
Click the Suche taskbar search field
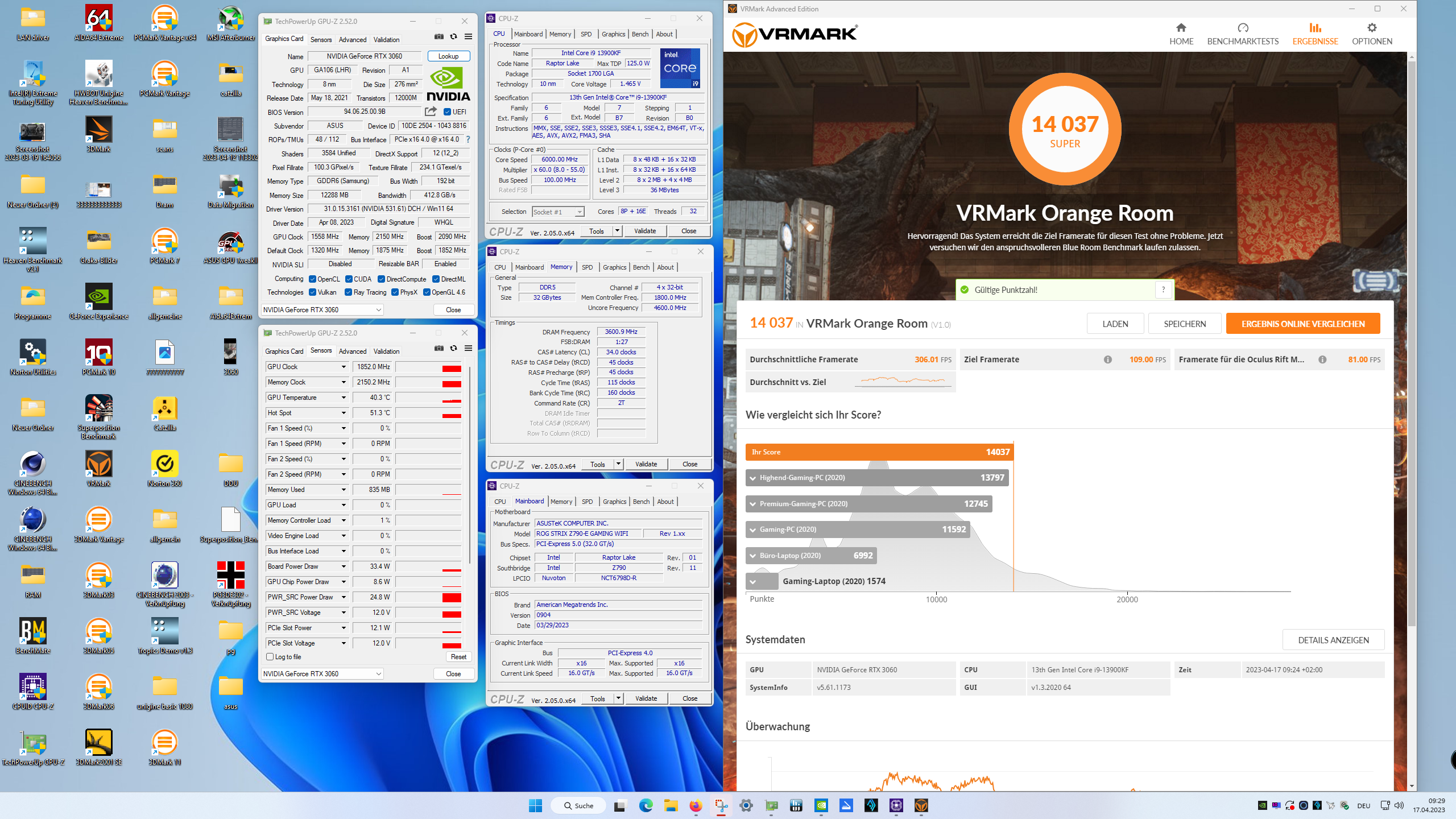click(578, 805)
